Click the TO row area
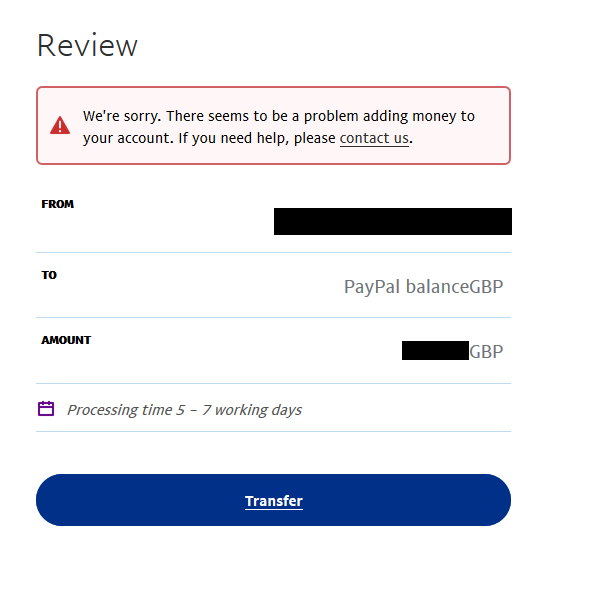This screenshot has width=590, height=592. pyautogui.click(x=273, y=285)
